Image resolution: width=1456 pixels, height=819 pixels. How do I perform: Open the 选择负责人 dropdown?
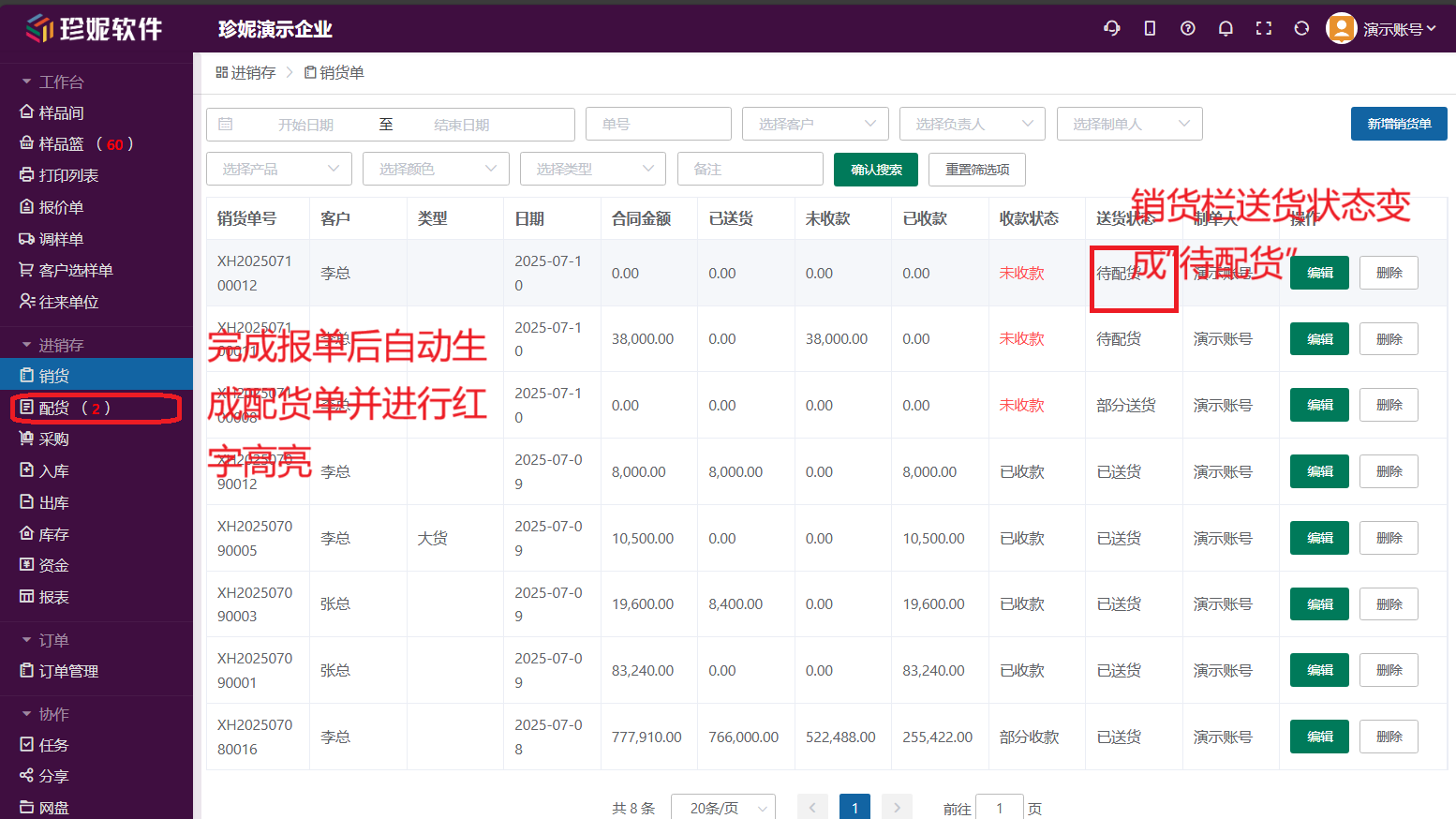click(x=972, y=124)
